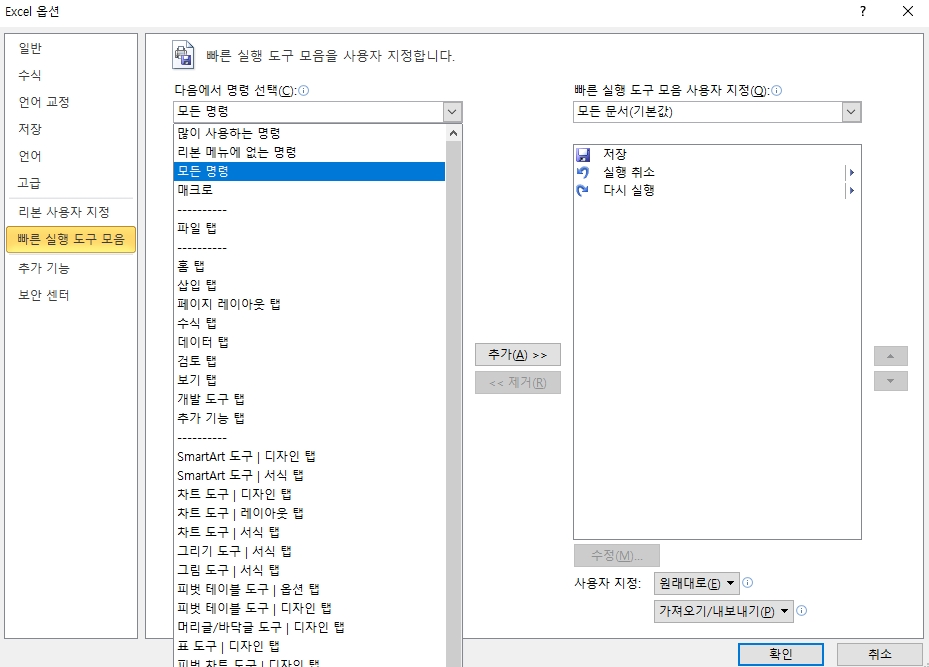Pick 피벗 테이블 도구 | 옵션 탭

click(x=309, y=589)
